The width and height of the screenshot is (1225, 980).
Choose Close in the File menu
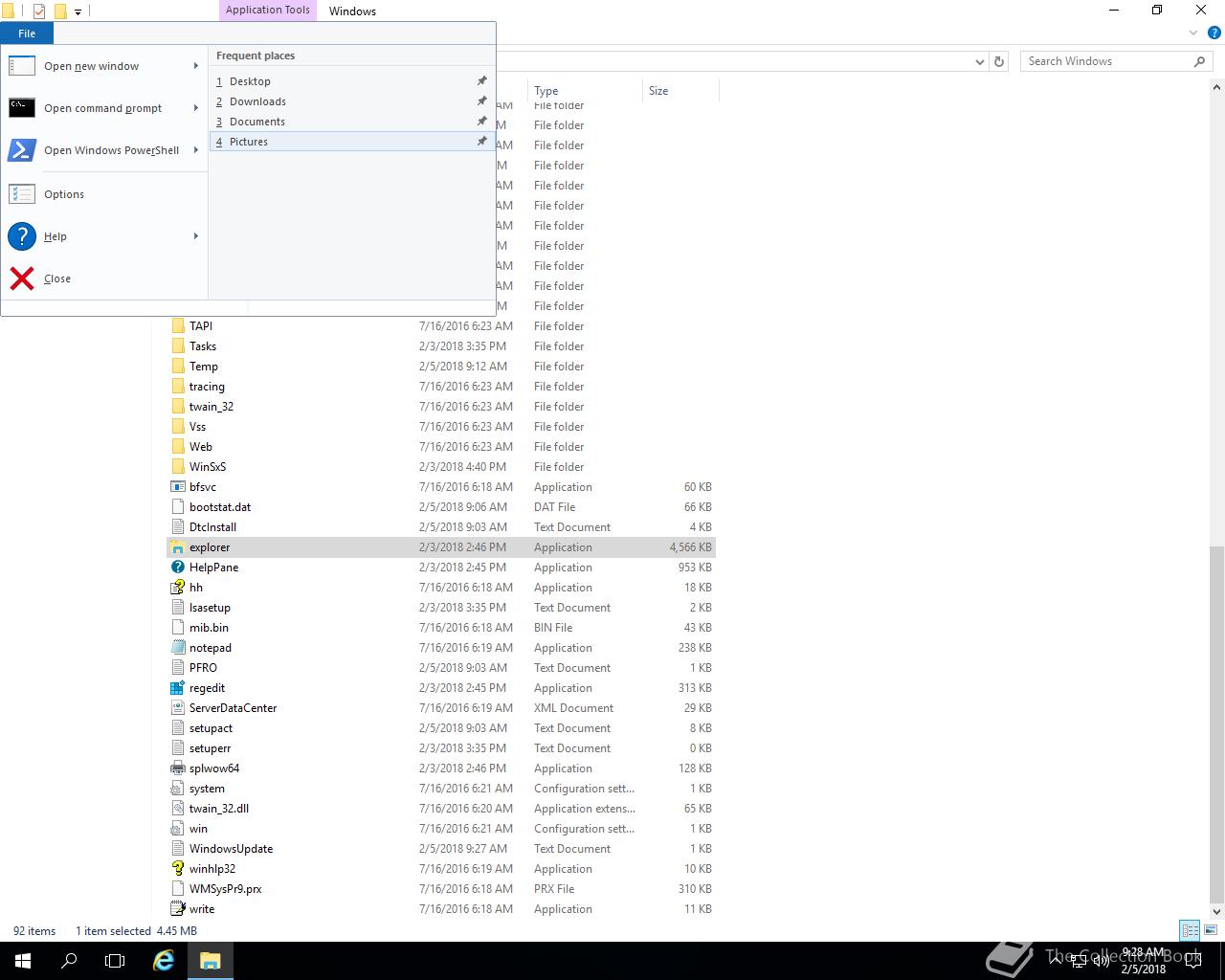[x=104, y=278]
